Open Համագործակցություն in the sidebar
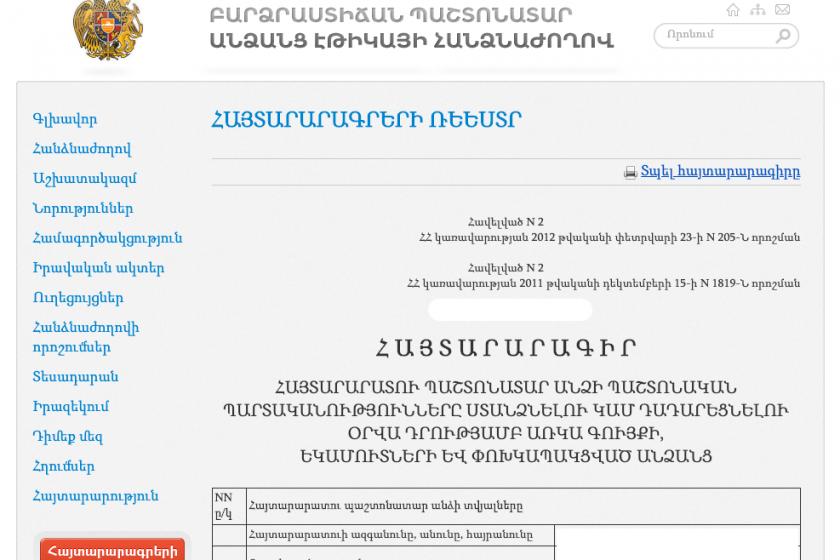This screenshot has height=560, width=840. tap(108, 238)
